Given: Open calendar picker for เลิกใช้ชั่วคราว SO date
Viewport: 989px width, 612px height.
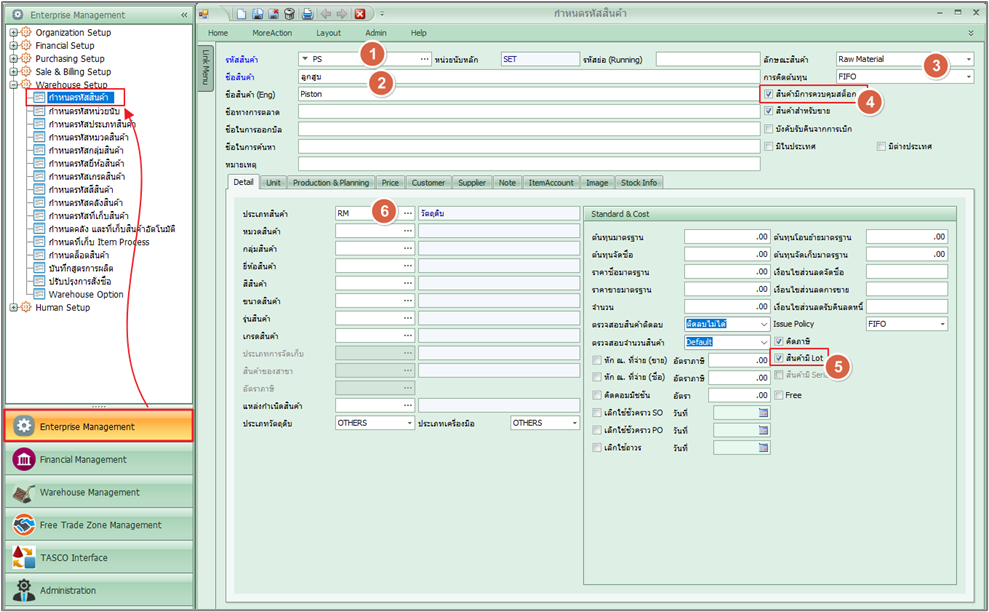Looking at the screenshot, I should click(763, 413).
